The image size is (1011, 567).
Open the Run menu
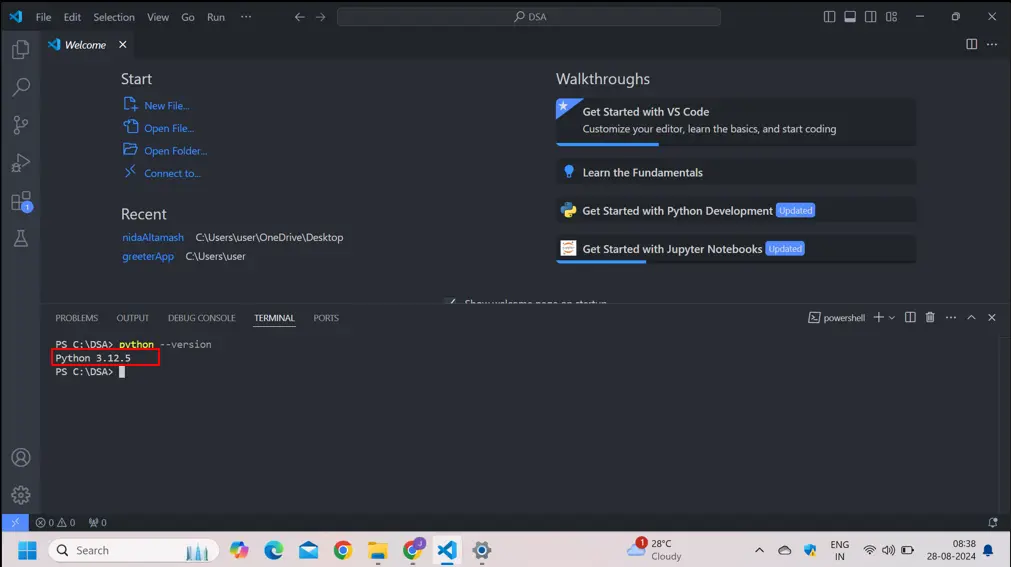coord(216,17)
